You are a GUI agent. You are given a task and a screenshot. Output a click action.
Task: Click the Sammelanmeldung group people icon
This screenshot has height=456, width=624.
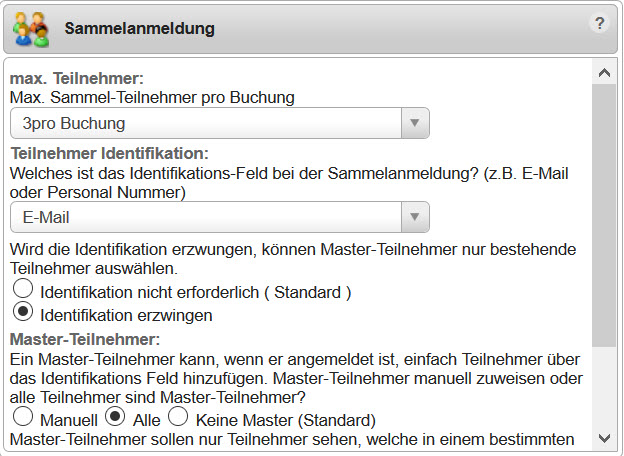pos(31,28)
